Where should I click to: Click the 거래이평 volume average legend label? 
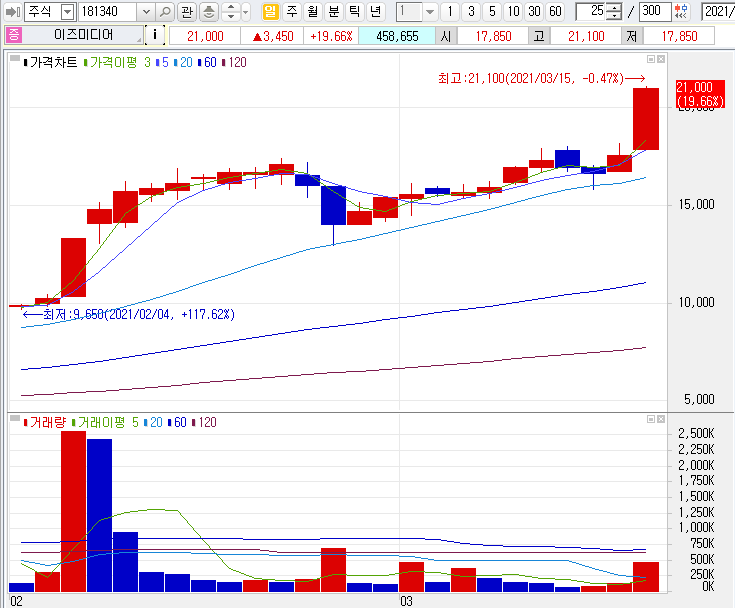click(x=99, y=422)
